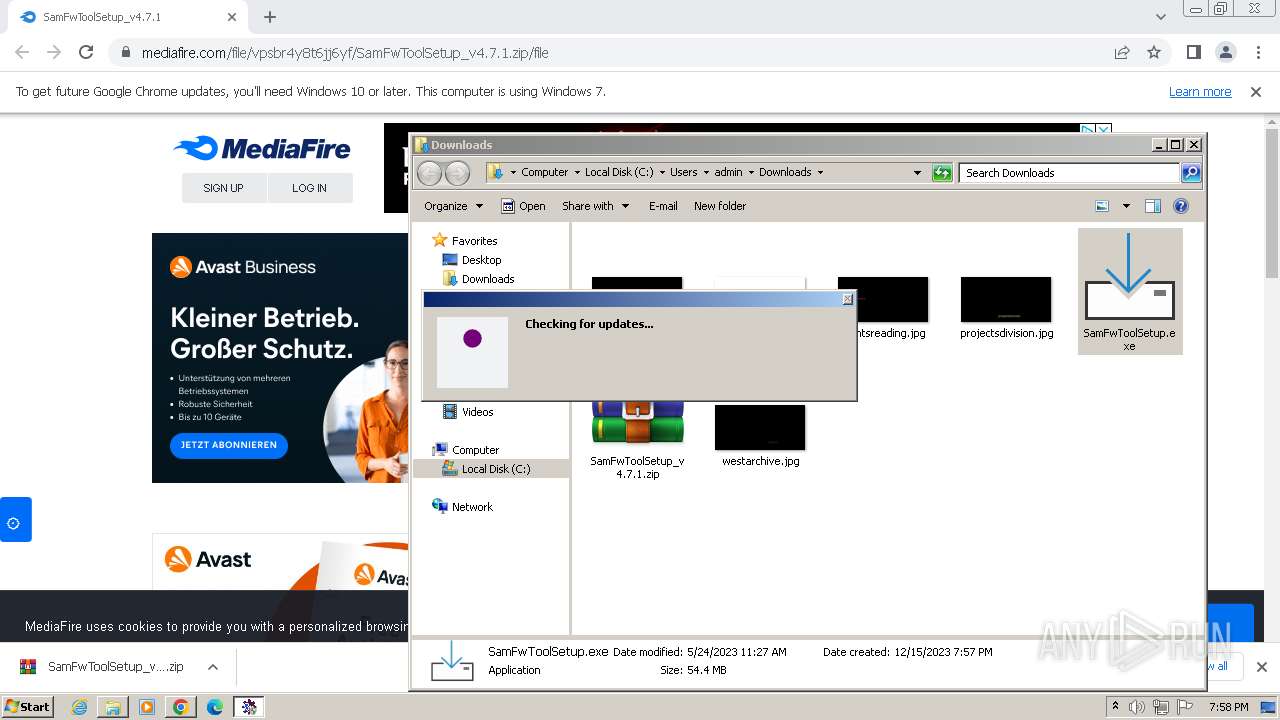Click the blue accessibility widget icon
The image size is (1280, 720).
(14, 520)
